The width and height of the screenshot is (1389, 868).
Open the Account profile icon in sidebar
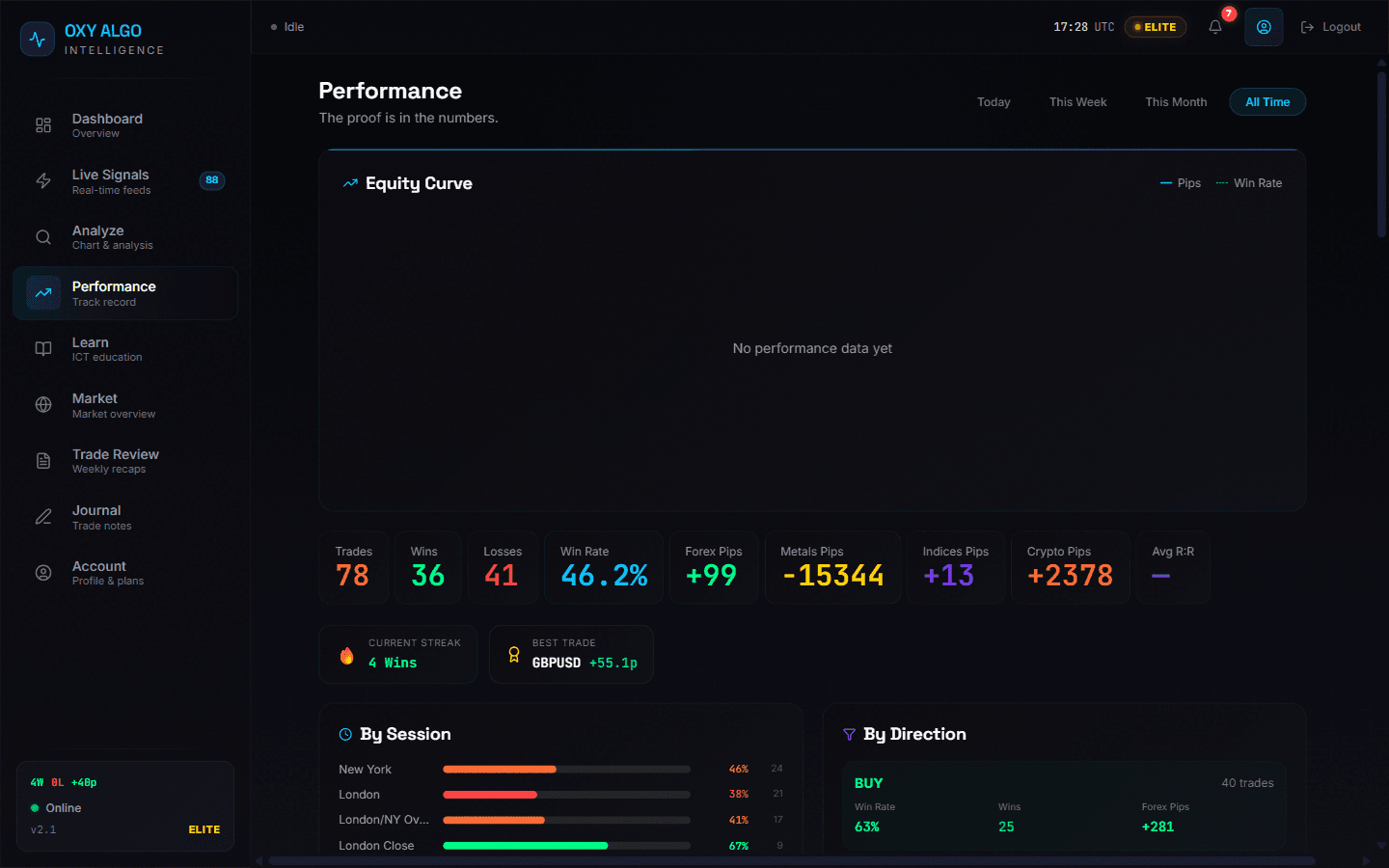pos(42,573)
